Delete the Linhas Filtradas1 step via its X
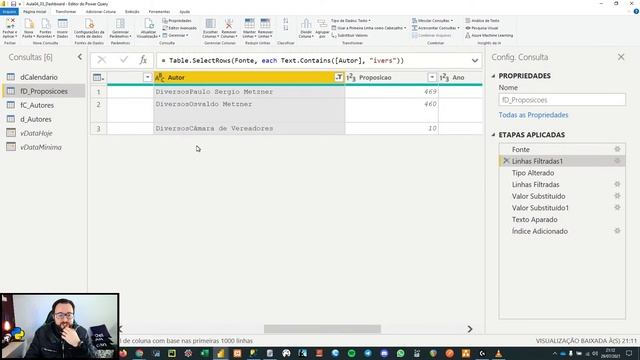The image size is (640, 360). pos(506,161)
